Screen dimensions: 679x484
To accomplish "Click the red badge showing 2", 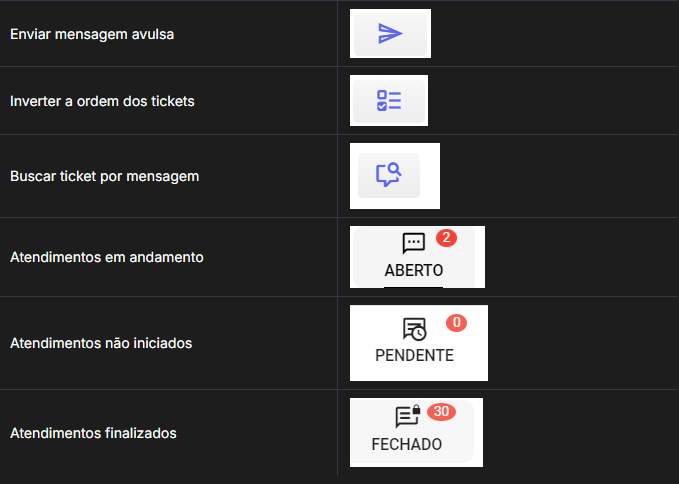I will 446,238.
